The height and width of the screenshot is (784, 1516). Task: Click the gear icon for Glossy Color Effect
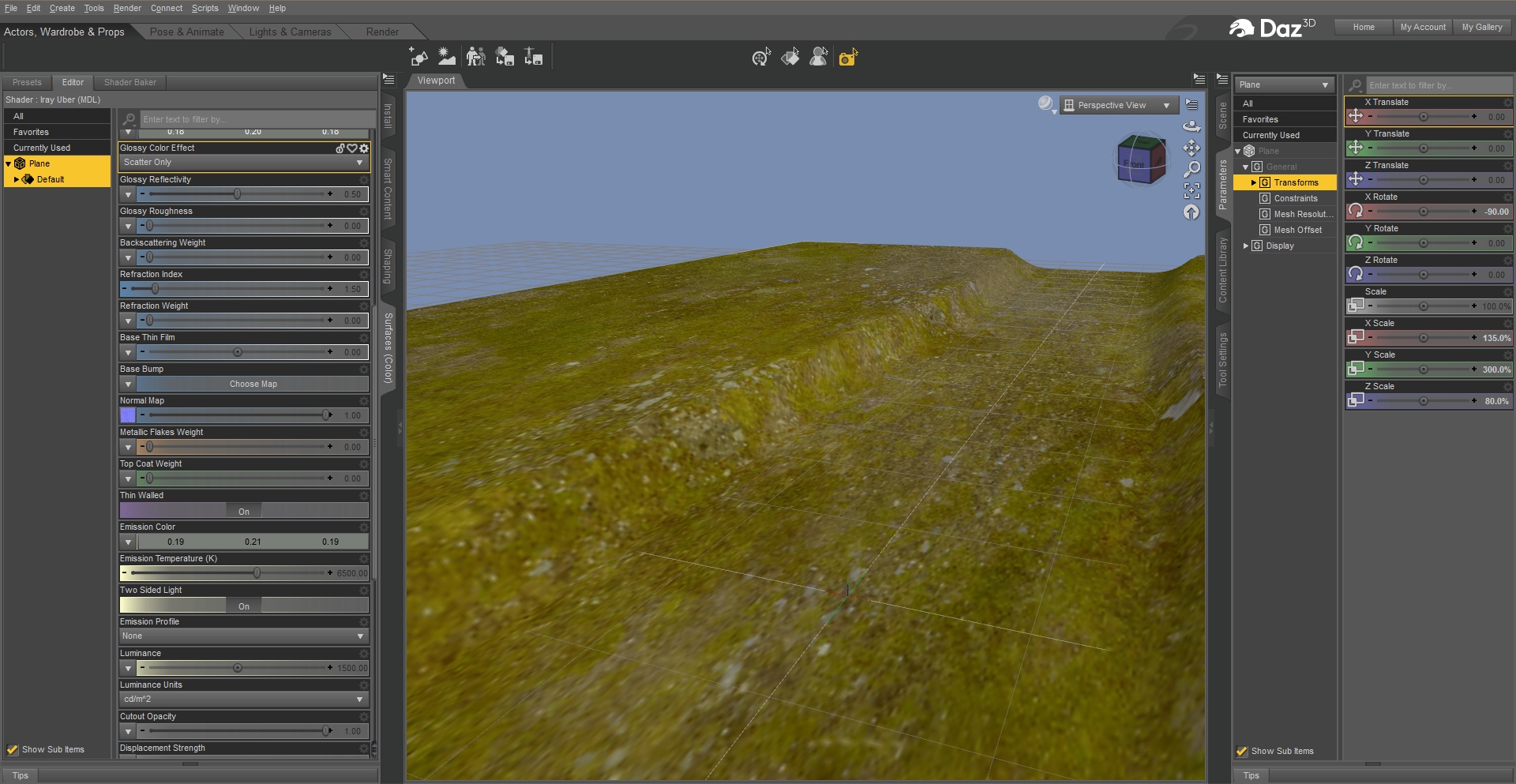point(364,148)
